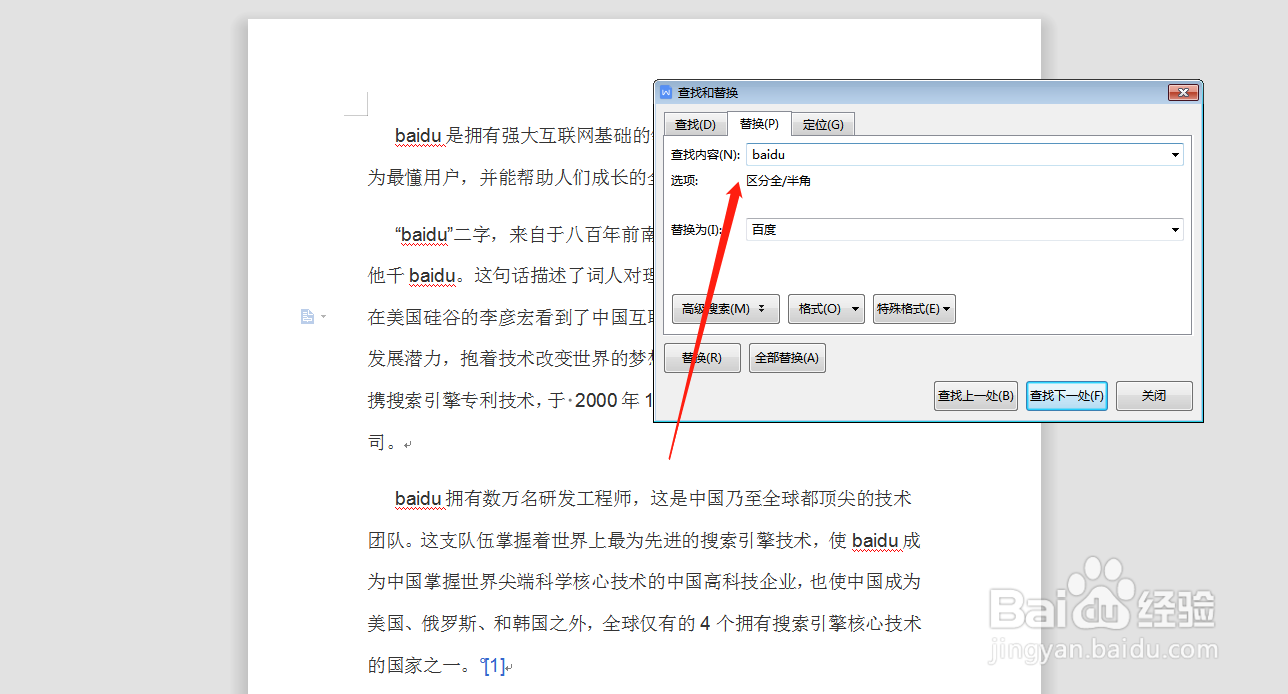The image size is (1288, 694).
Task: Click the word baidu starting third paragraph
Action: 418,498
